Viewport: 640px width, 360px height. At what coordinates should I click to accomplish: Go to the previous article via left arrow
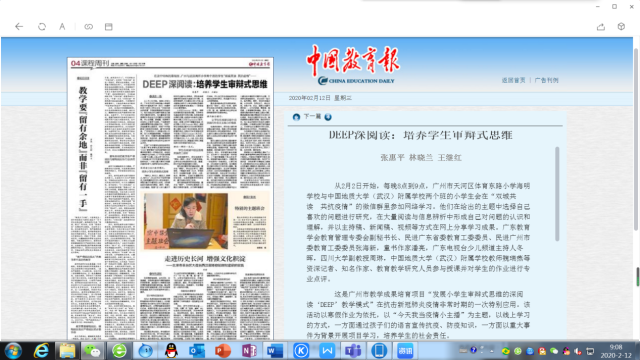coord(296,117)
